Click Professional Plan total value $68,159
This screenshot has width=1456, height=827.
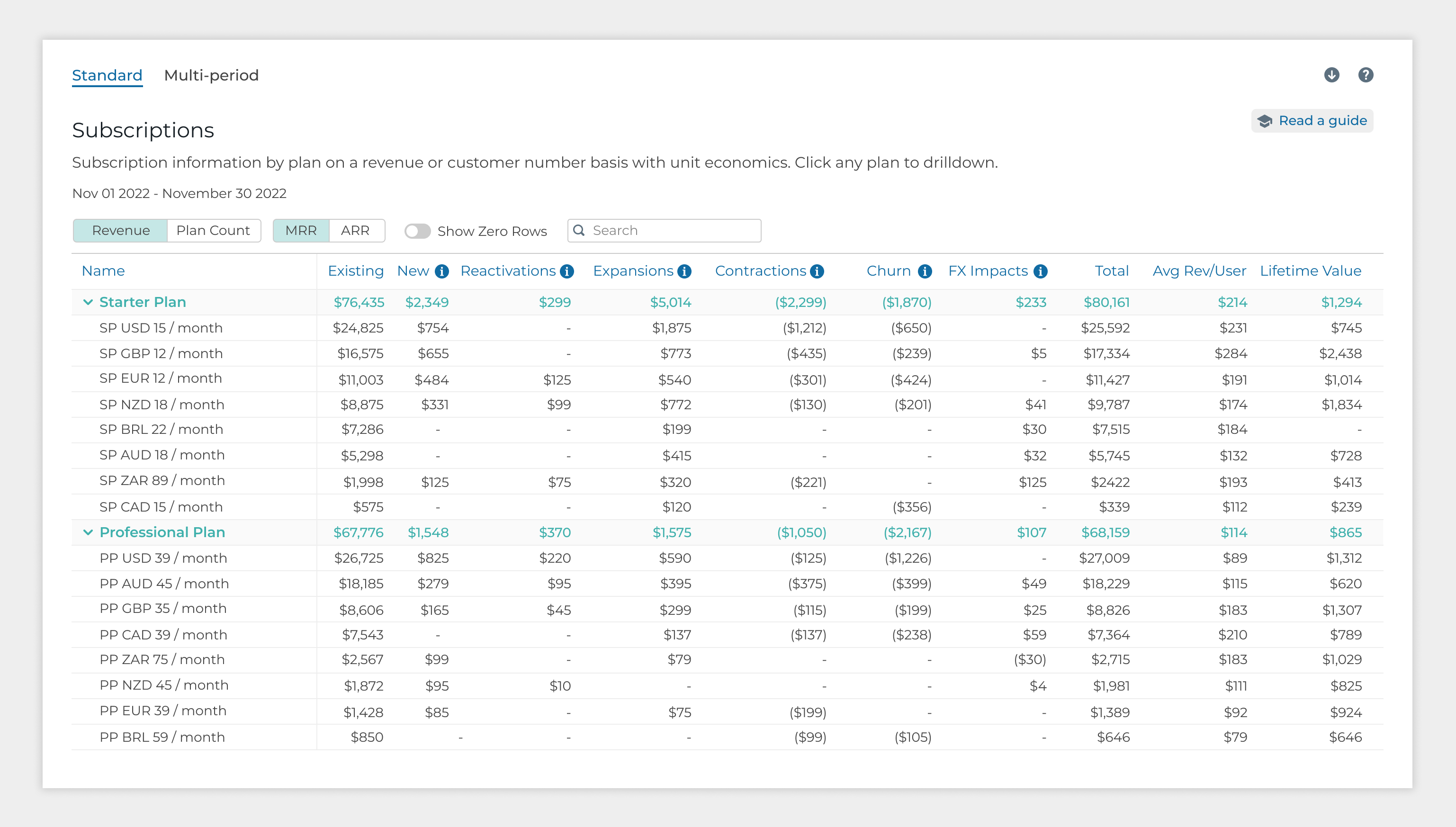pos(1105,533)
